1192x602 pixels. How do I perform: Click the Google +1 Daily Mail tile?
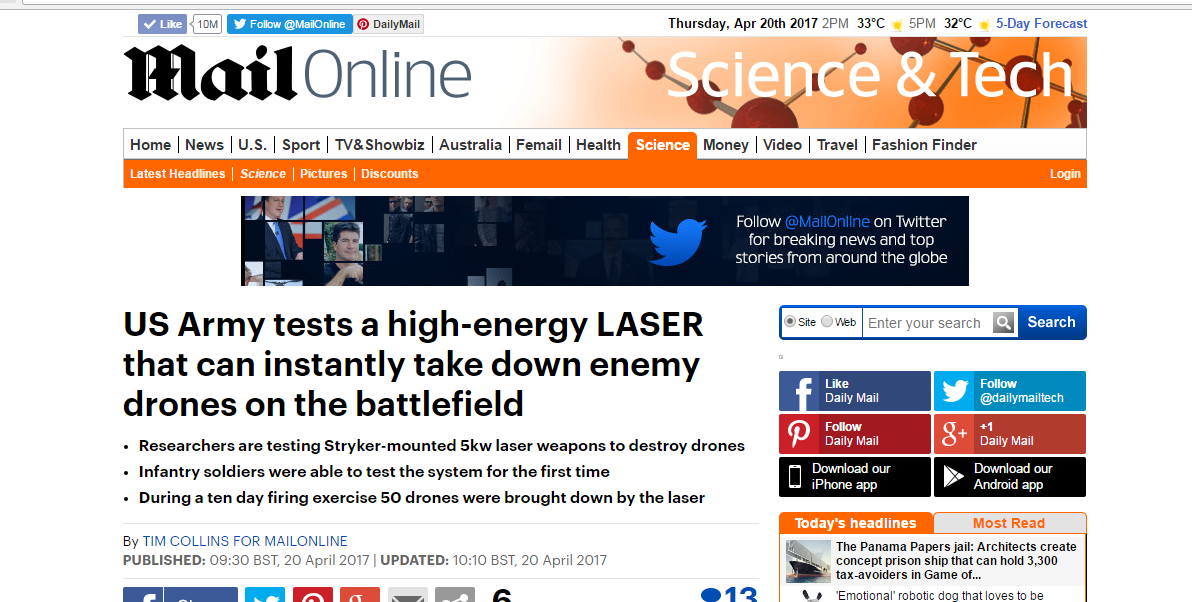(x=1010, y=434)
